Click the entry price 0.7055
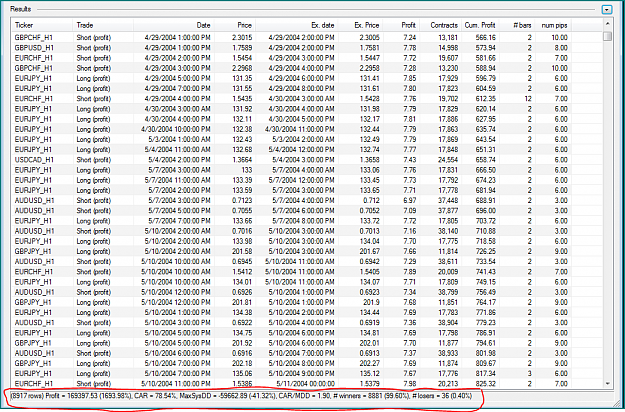625x412 pixels. [242, 210]
